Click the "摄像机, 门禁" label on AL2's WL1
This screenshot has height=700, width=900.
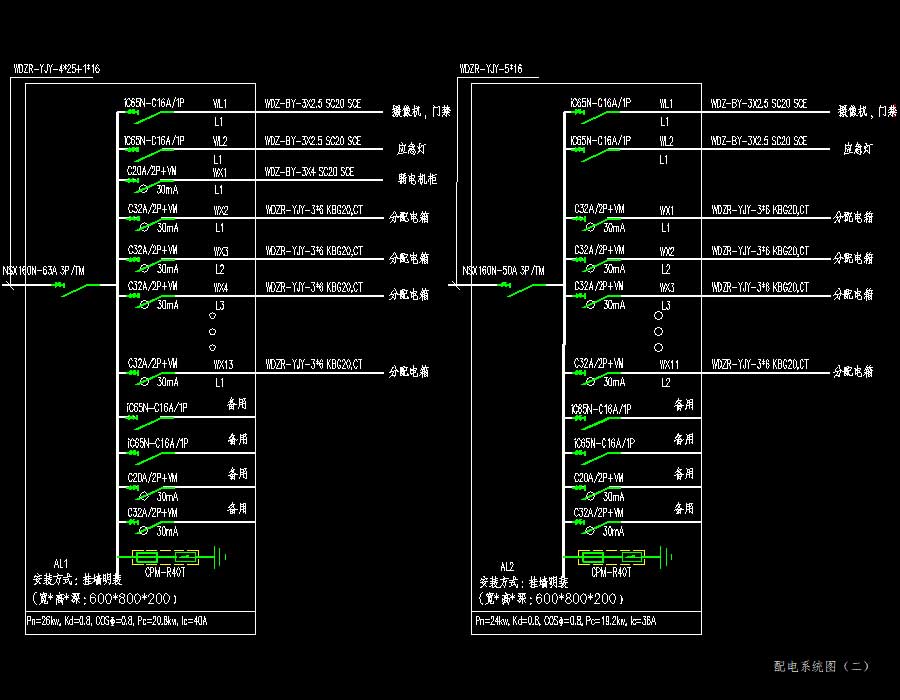(867, 111)
